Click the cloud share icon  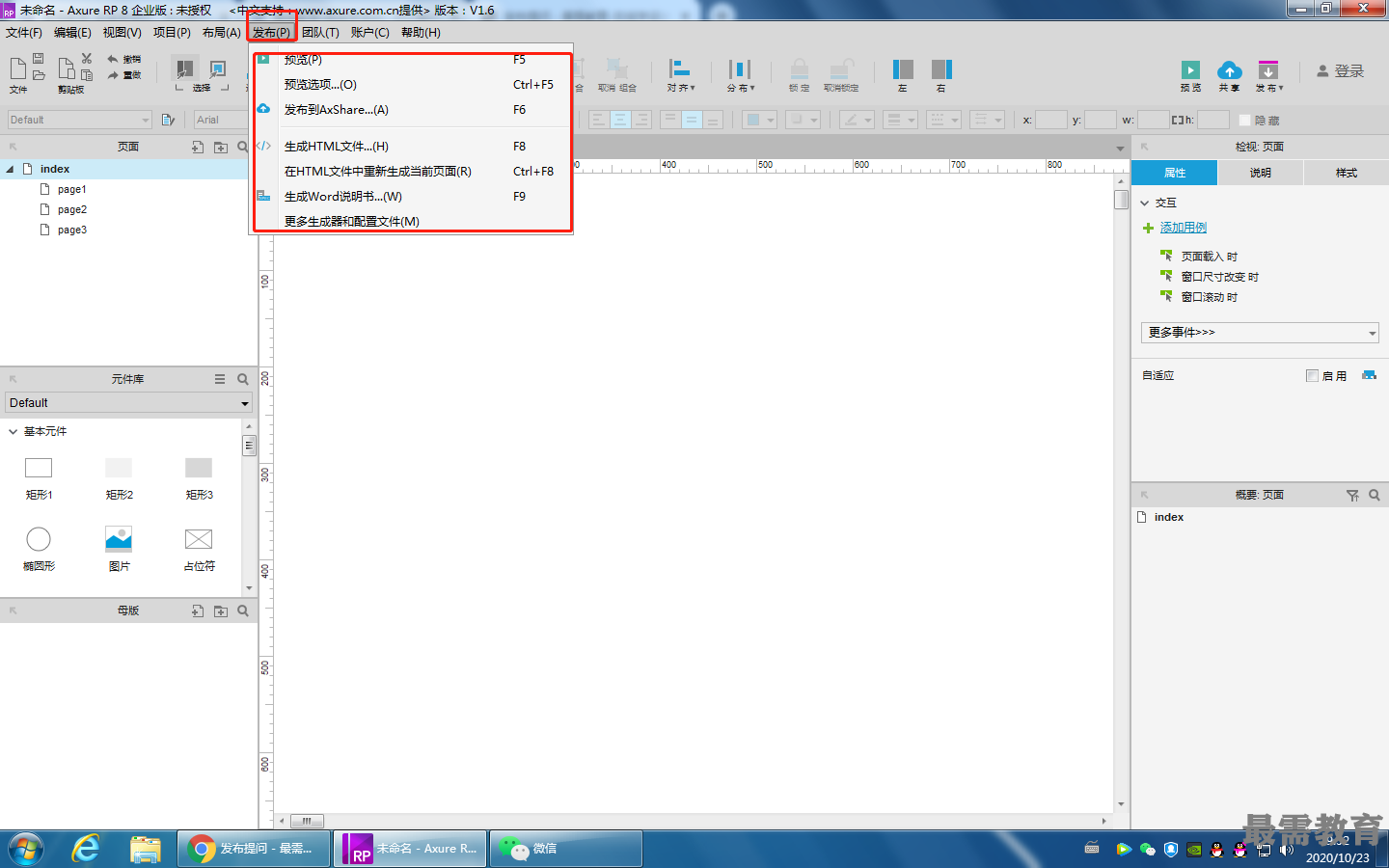coord(1230,69)
